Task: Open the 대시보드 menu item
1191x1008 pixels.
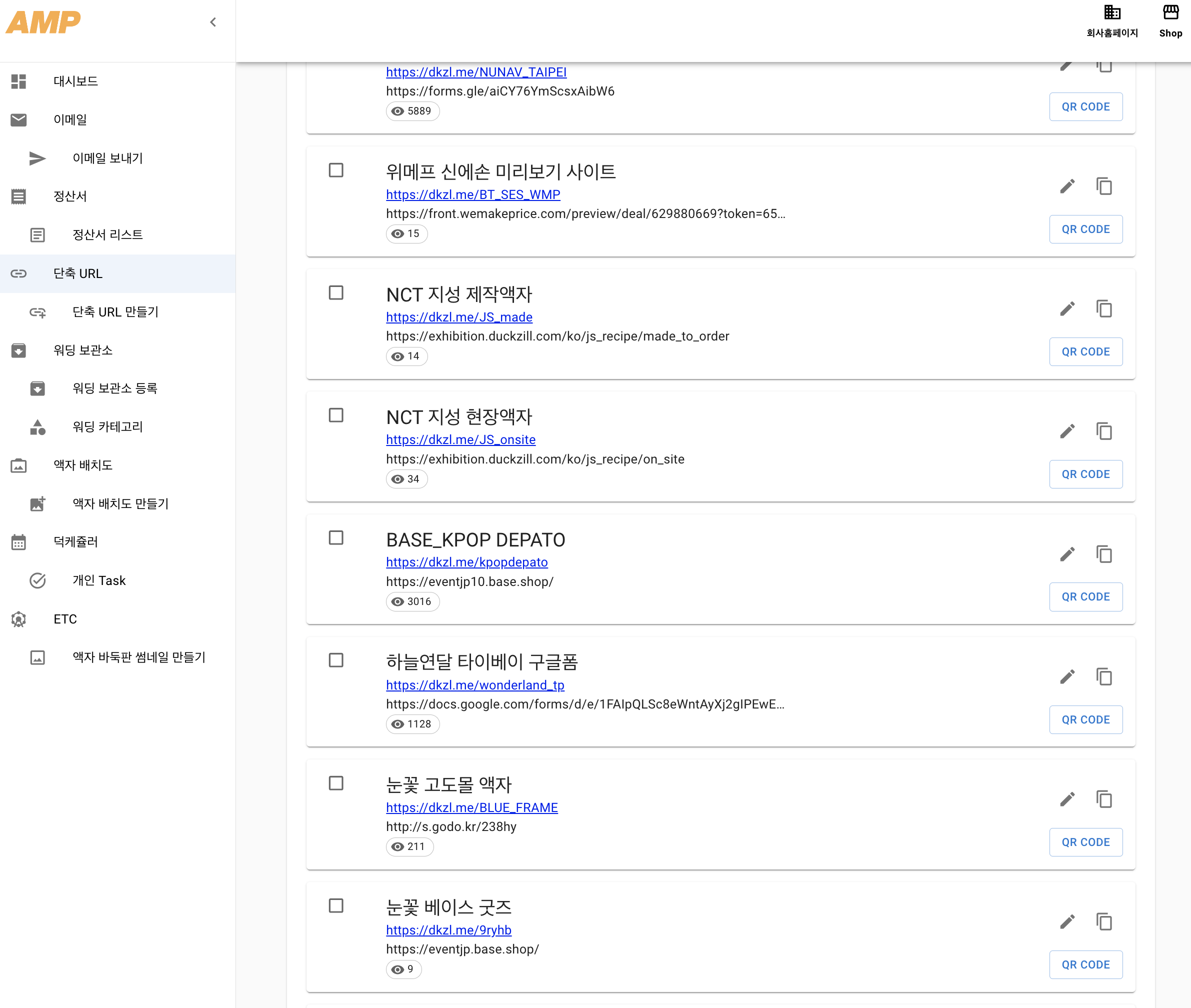Action: [75, 81]
